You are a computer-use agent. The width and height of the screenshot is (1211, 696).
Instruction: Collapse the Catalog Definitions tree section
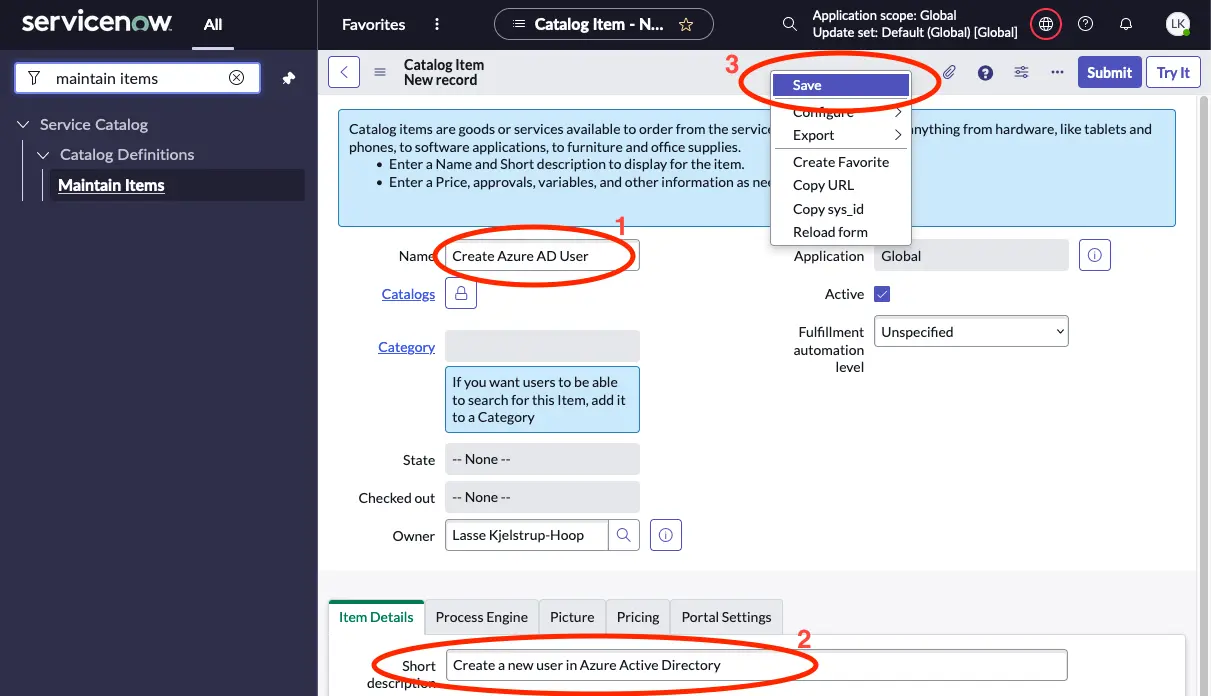click(43, 154)
